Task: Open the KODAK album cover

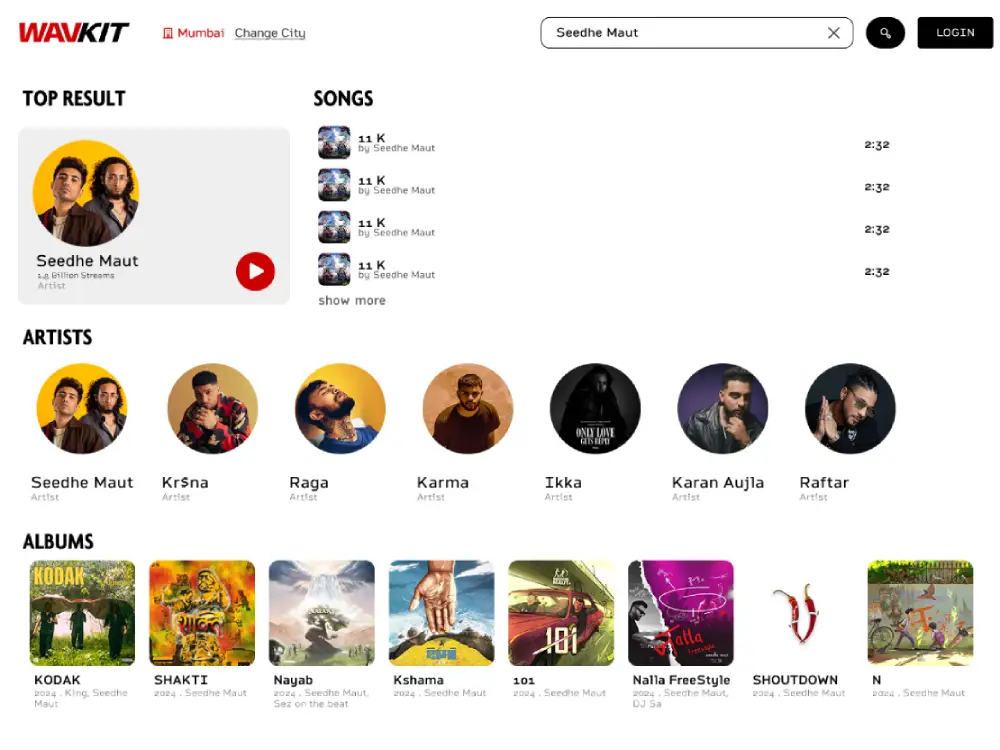Action: click(x=82, y=613)
